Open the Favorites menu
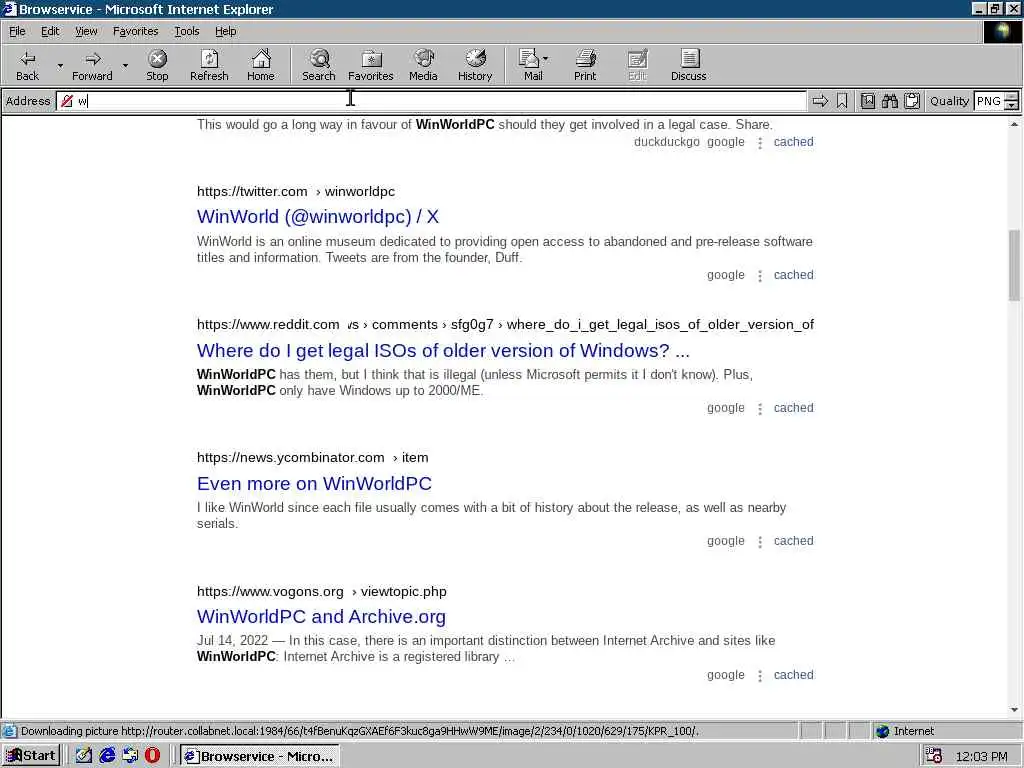1024x768 pixels. point(135,31)
